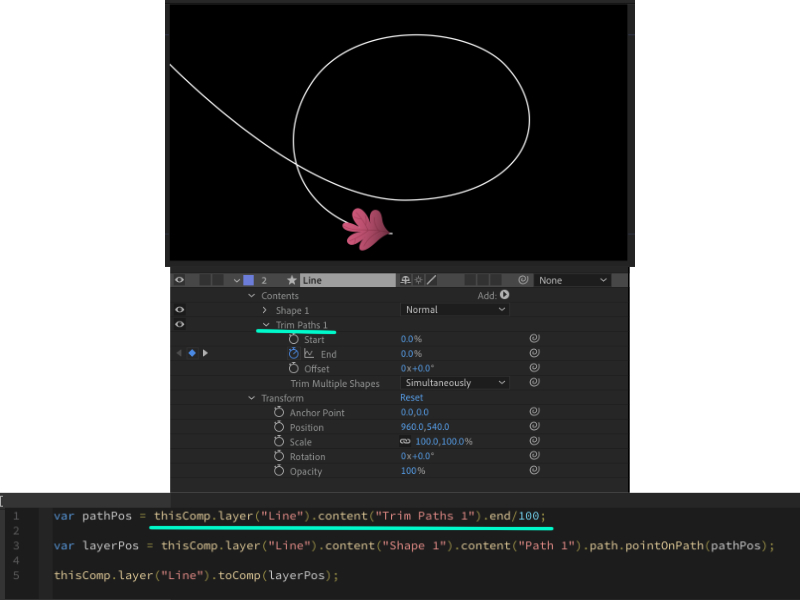Click the Line layer's label color swatch

click(248, 280)
